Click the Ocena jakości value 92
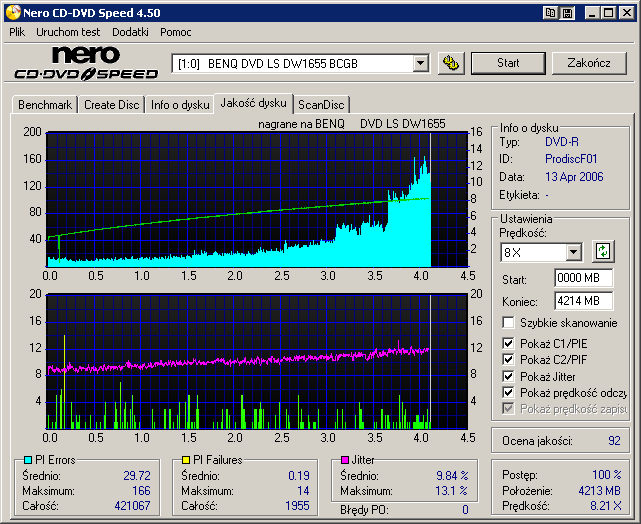The width and height of the screenshot is (641, 524). pos(614,441)
